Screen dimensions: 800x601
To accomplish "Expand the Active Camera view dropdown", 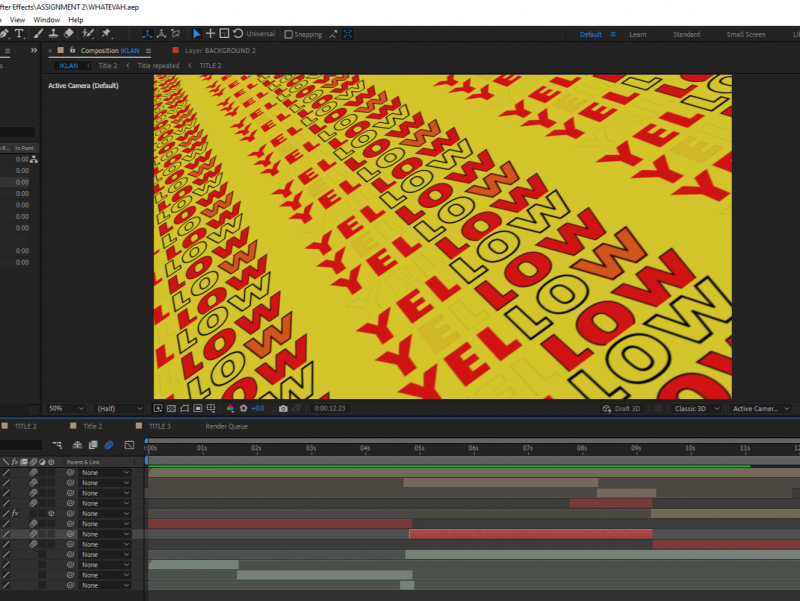I will pos(760,409).
